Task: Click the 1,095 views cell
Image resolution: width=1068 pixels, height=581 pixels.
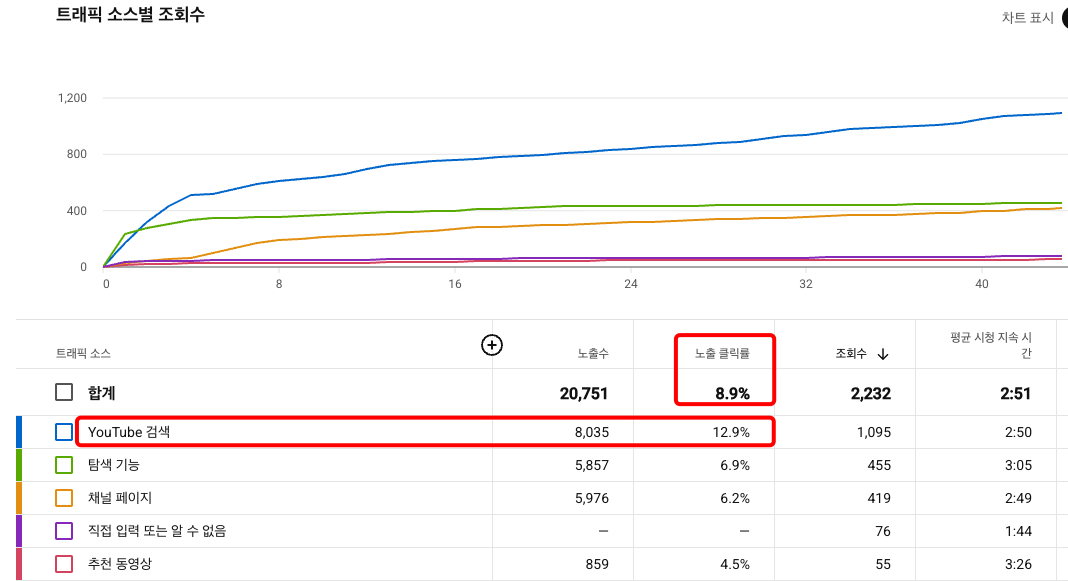Action: coord(874,432)
